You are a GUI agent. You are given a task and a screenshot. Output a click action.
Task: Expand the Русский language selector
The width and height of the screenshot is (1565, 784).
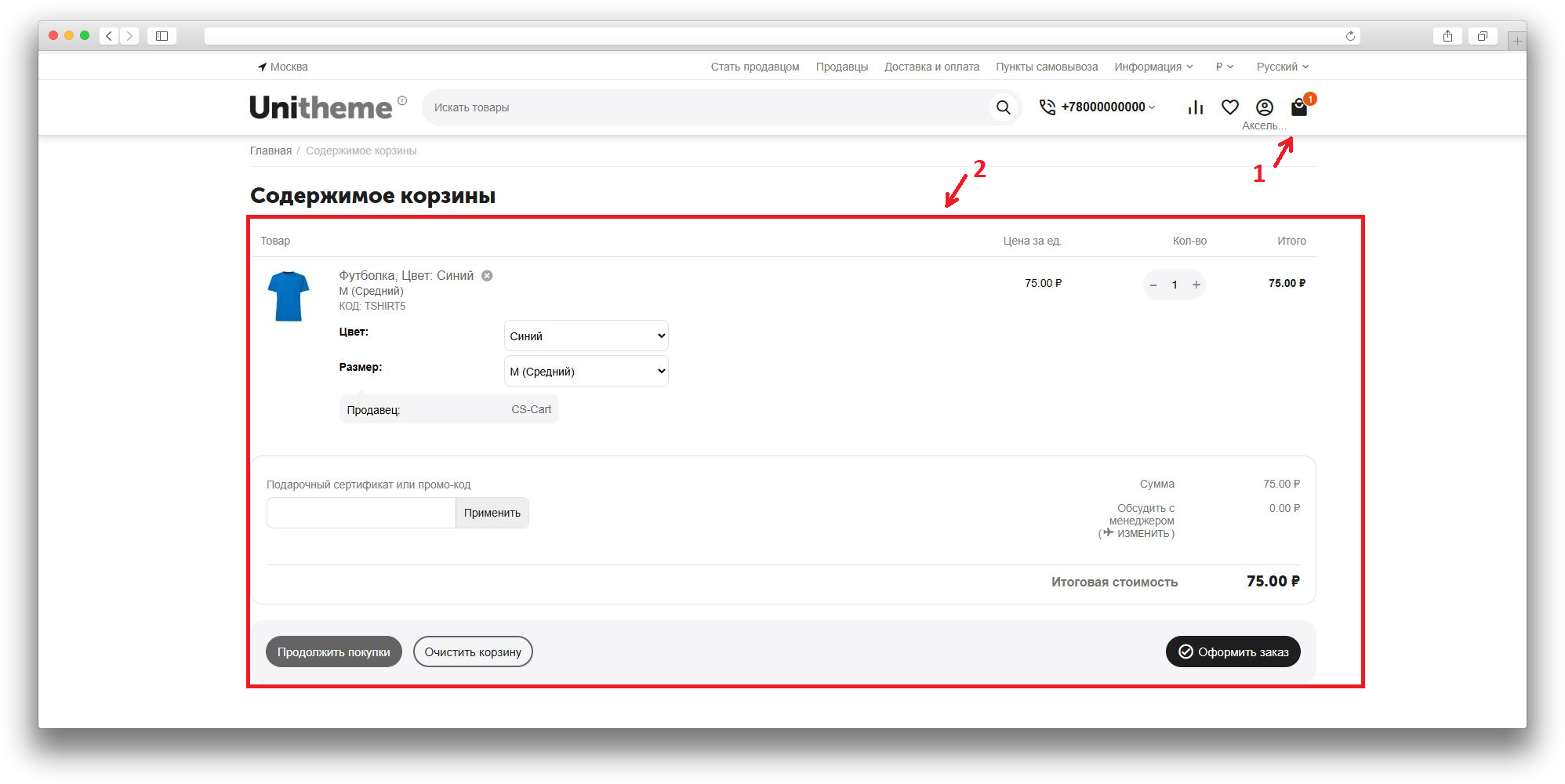point(1282,67)
